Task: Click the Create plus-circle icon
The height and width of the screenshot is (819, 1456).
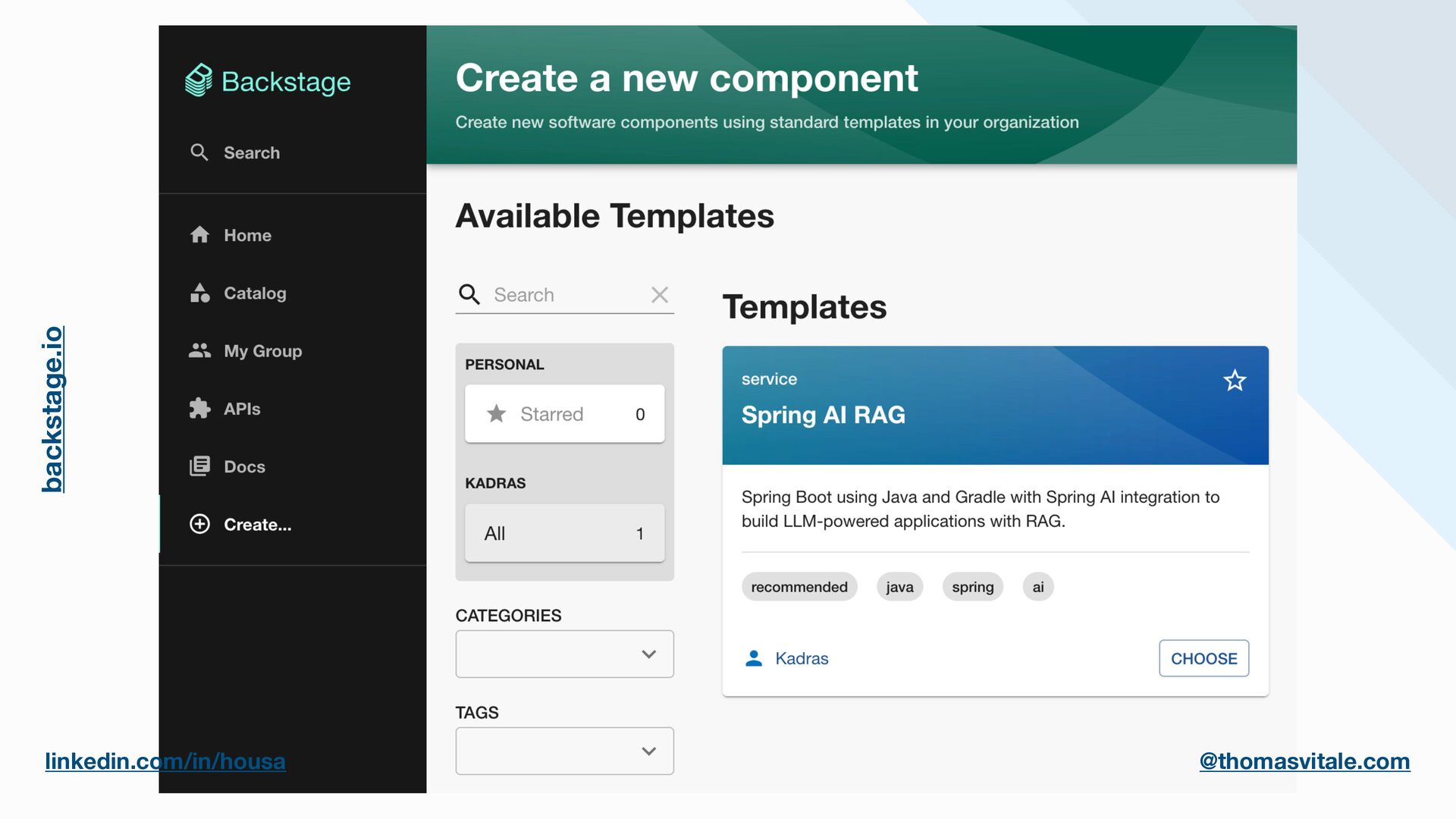Action: tap(199, 524)
